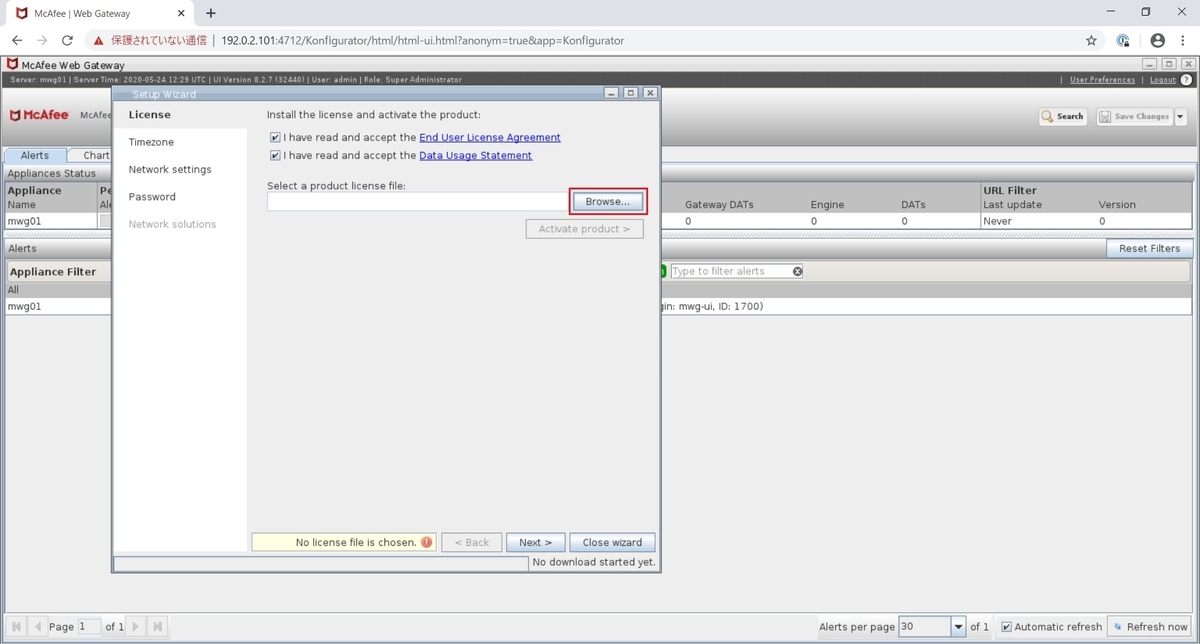
Task: Go to last page of alerts
Action: [157, 626]
